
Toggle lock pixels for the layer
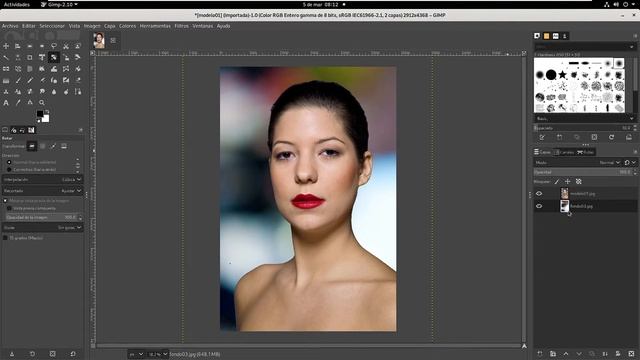click(557, 182)
